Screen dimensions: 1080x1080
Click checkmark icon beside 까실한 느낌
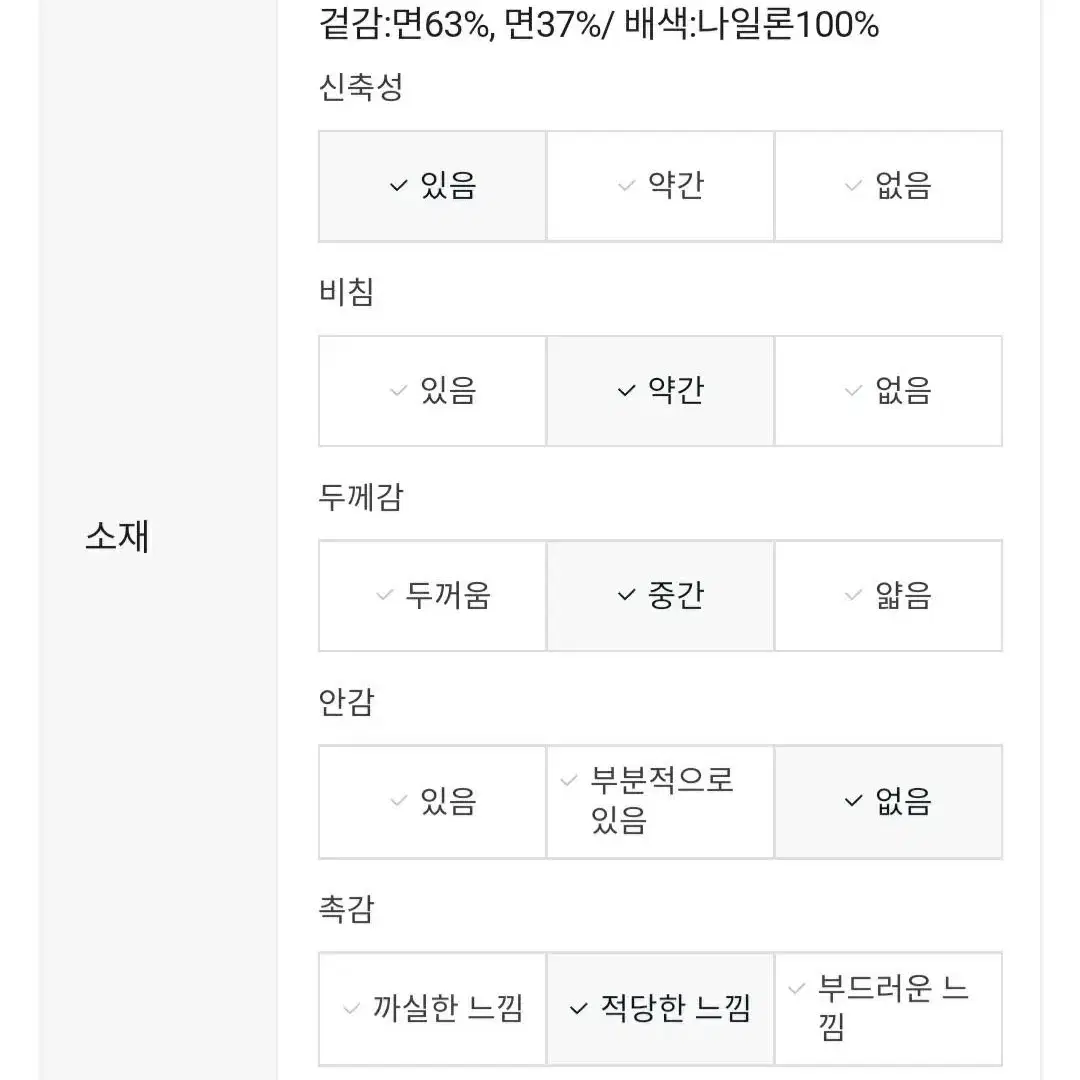351,1009
